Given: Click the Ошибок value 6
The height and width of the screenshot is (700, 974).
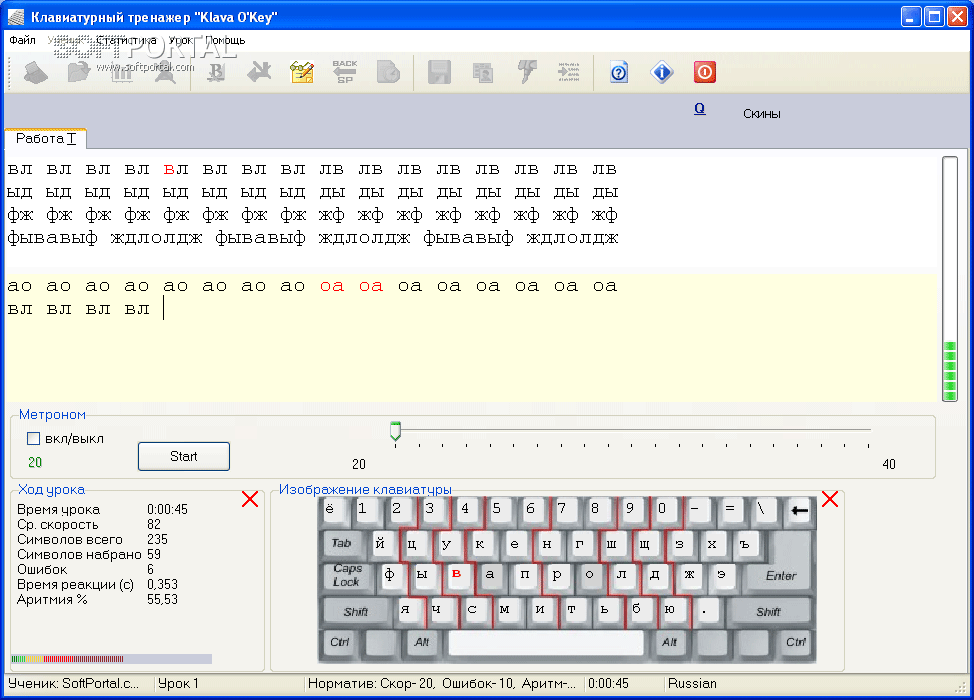Looking at the screenshot, I should point(150,570).
